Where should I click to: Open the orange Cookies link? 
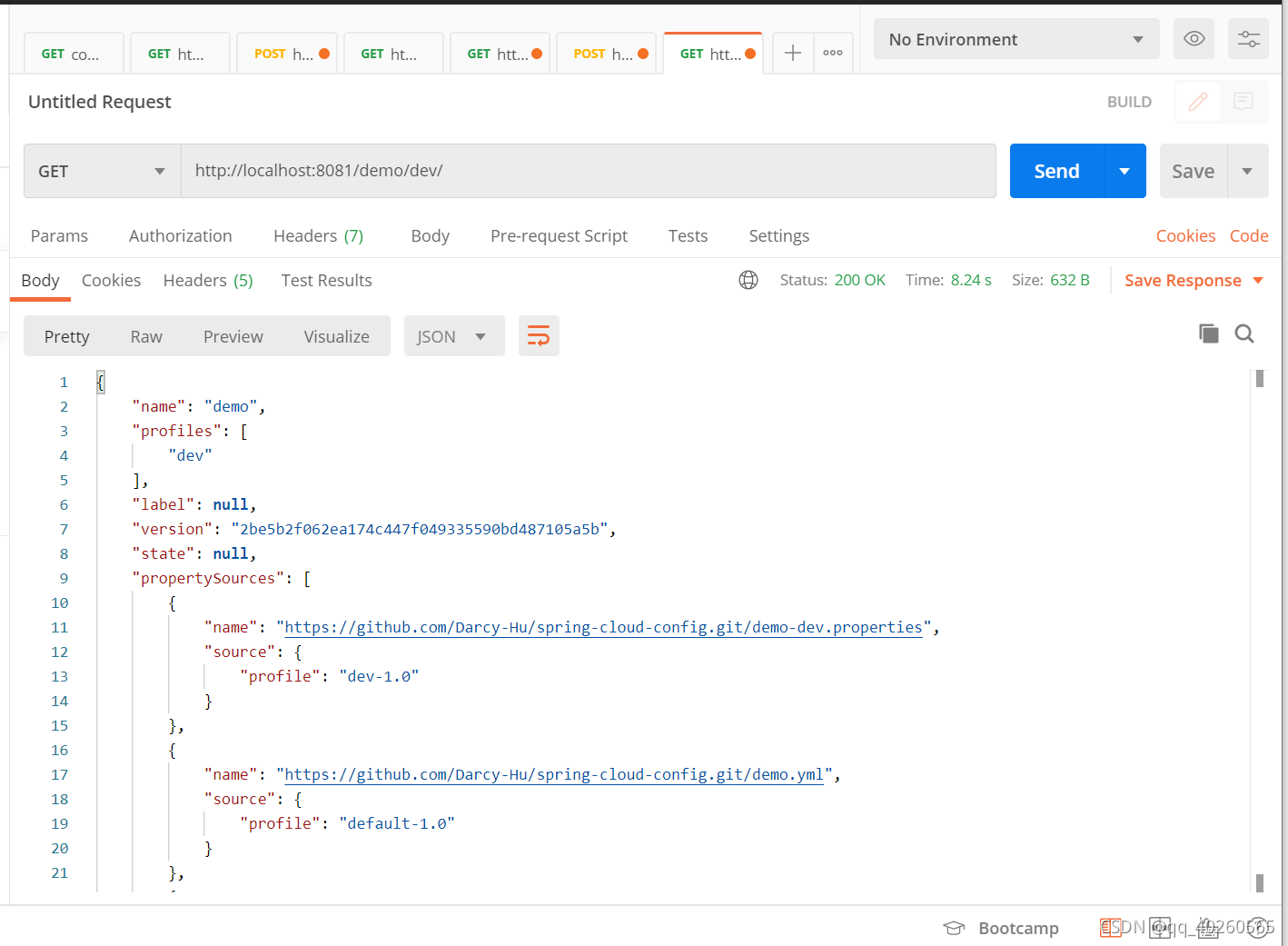[x=1185, y=235]
